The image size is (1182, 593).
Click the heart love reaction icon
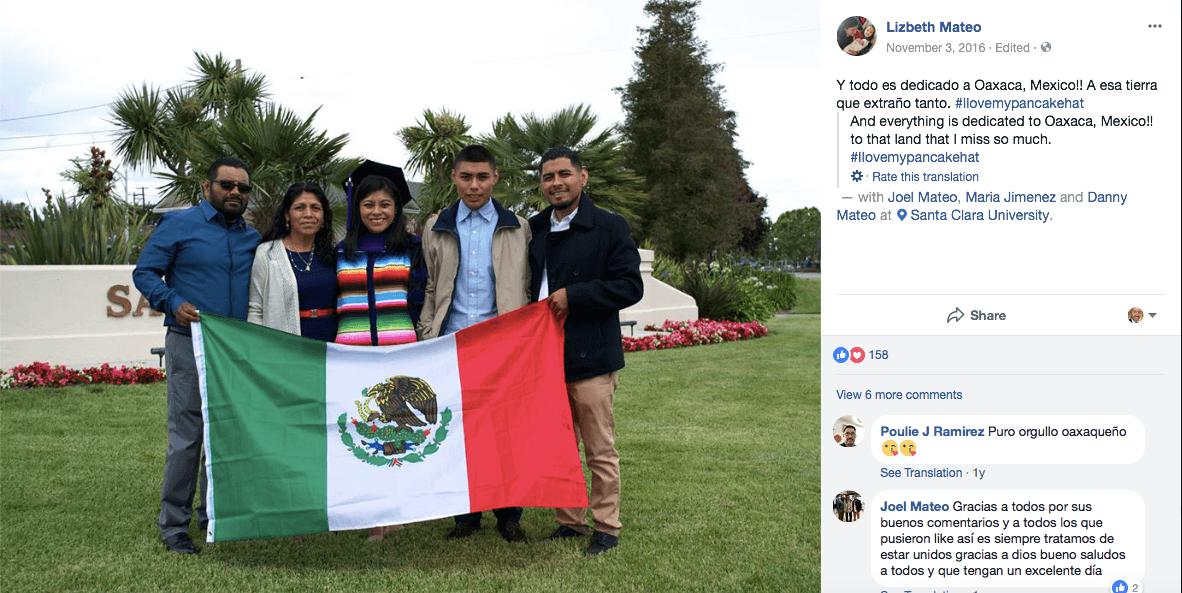pos(857,355)
